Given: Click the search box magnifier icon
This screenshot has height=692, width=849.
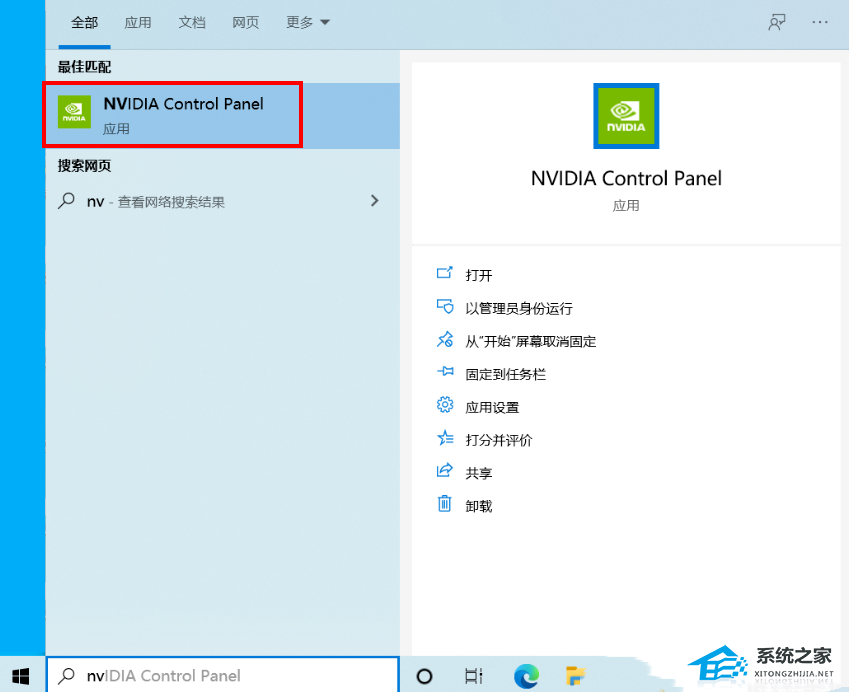Looking at the screenshot, I should click(x=66, y=675).
